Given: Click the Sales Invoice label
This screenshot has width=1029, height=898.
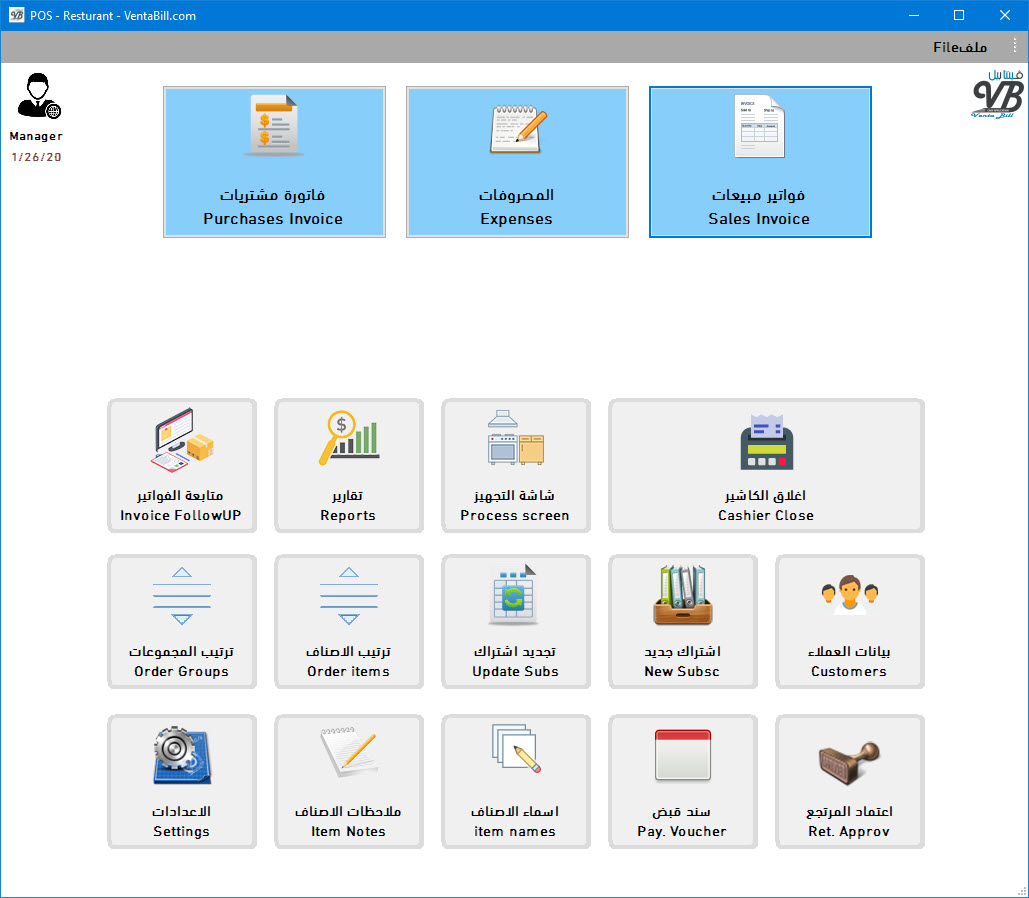Looking at the screenshot, I should click(759, 219).
